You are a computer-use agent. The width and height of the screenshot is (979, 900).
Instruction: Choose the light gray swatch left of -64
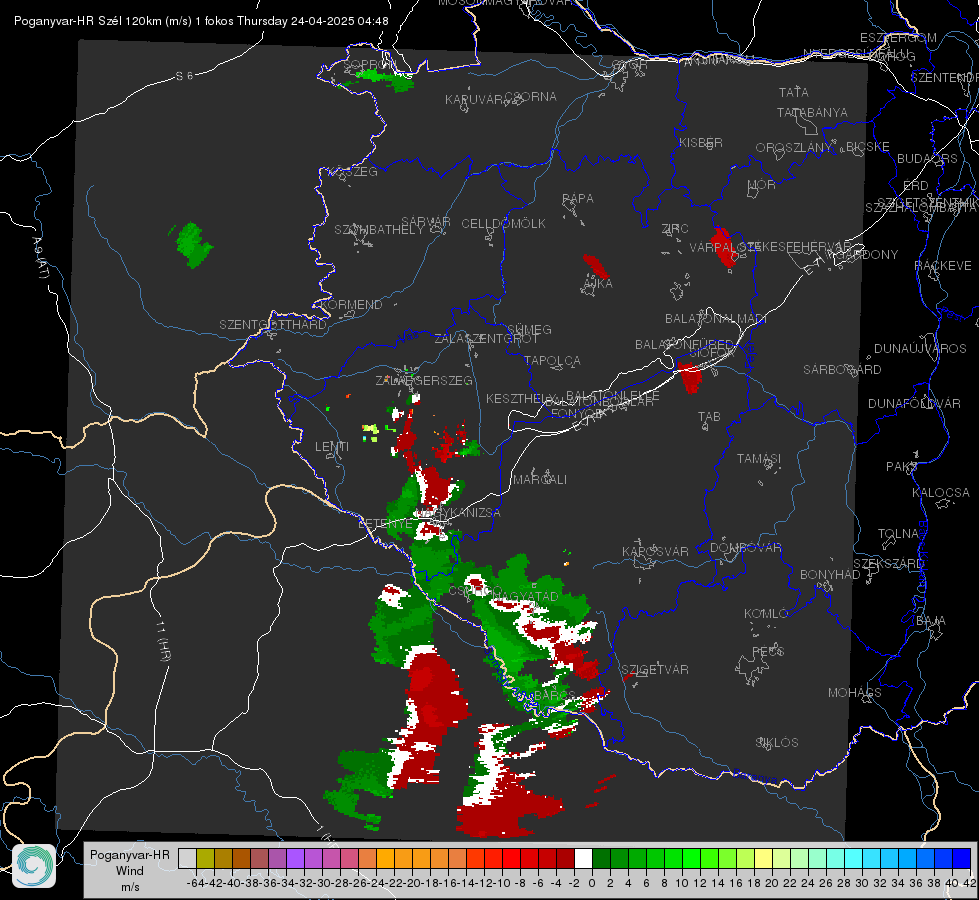187,859
